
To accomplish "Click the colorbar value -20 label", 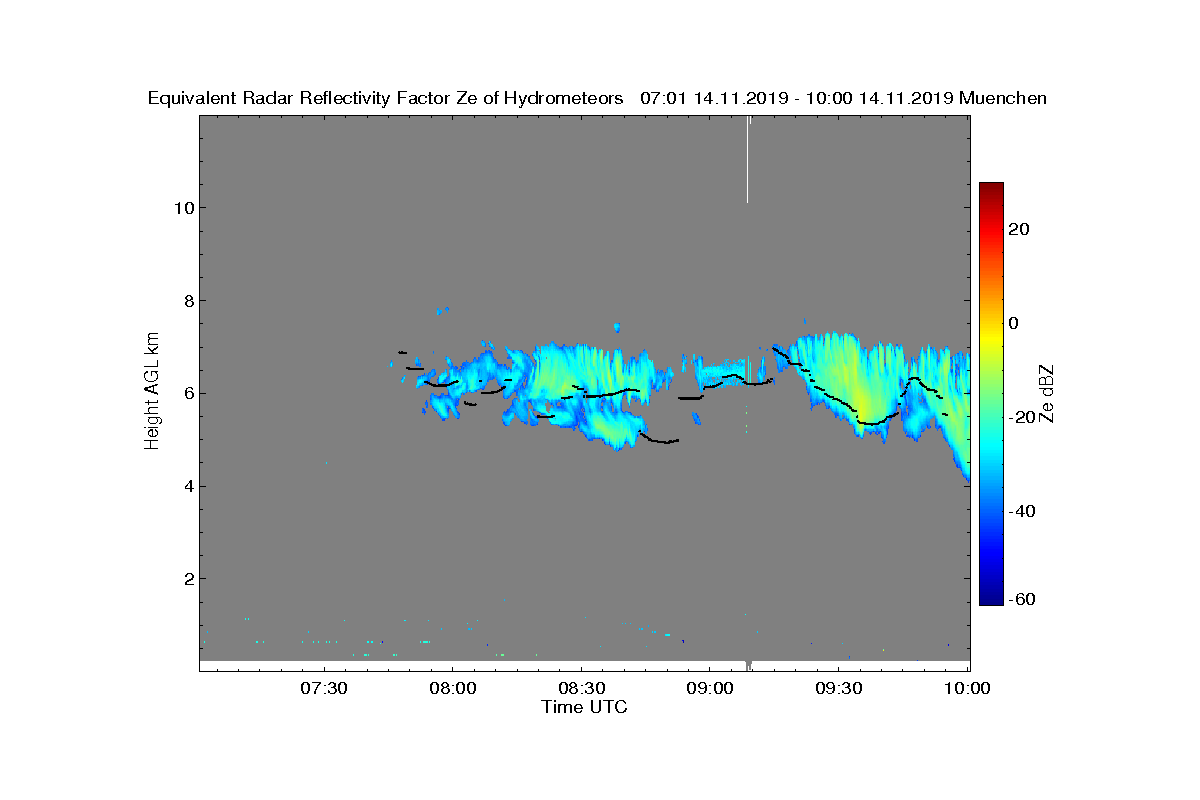I will 1022,417.
